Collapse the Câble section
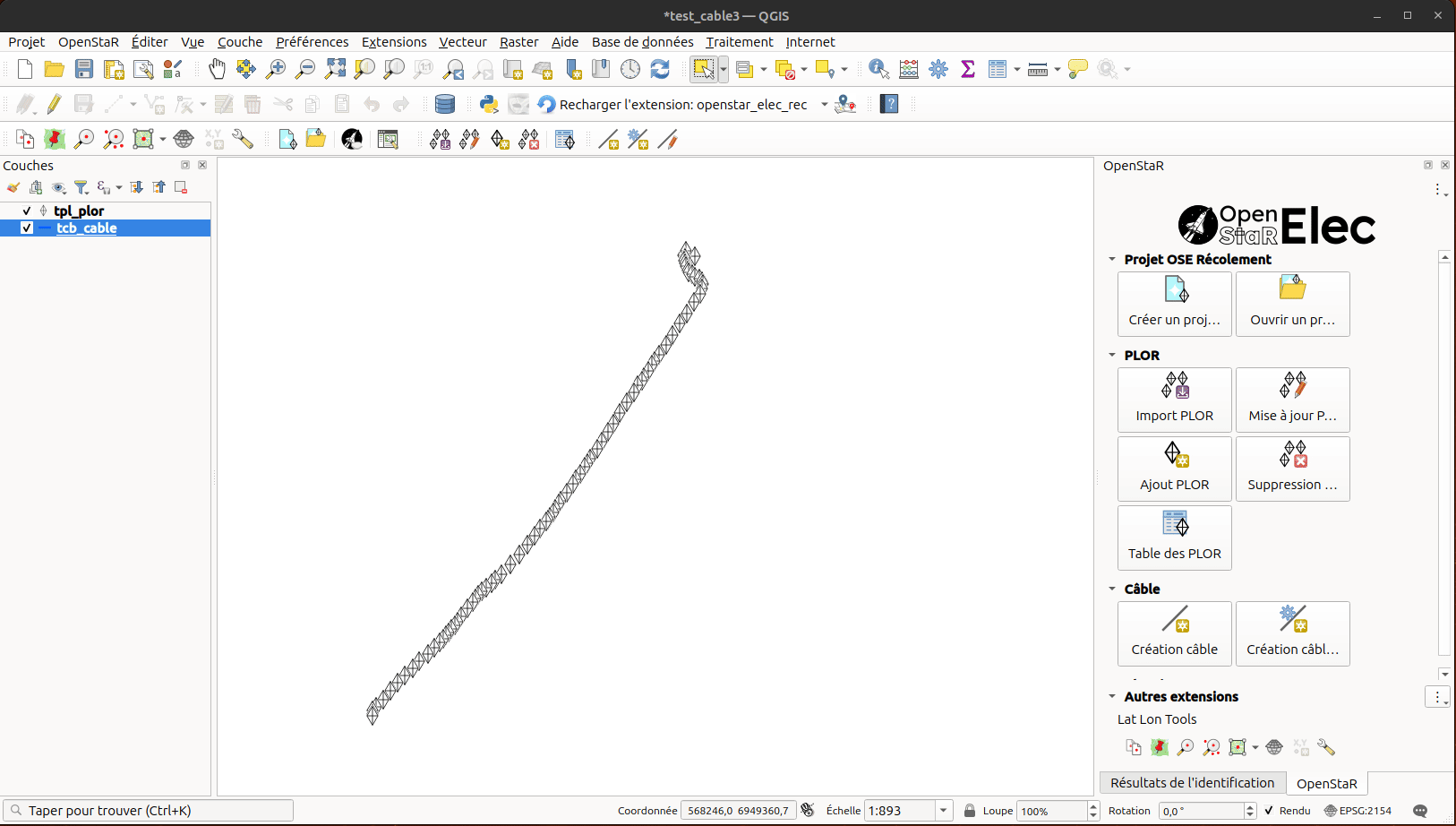The width and height of the screenshot is (1456, 826). (1112, 589)
